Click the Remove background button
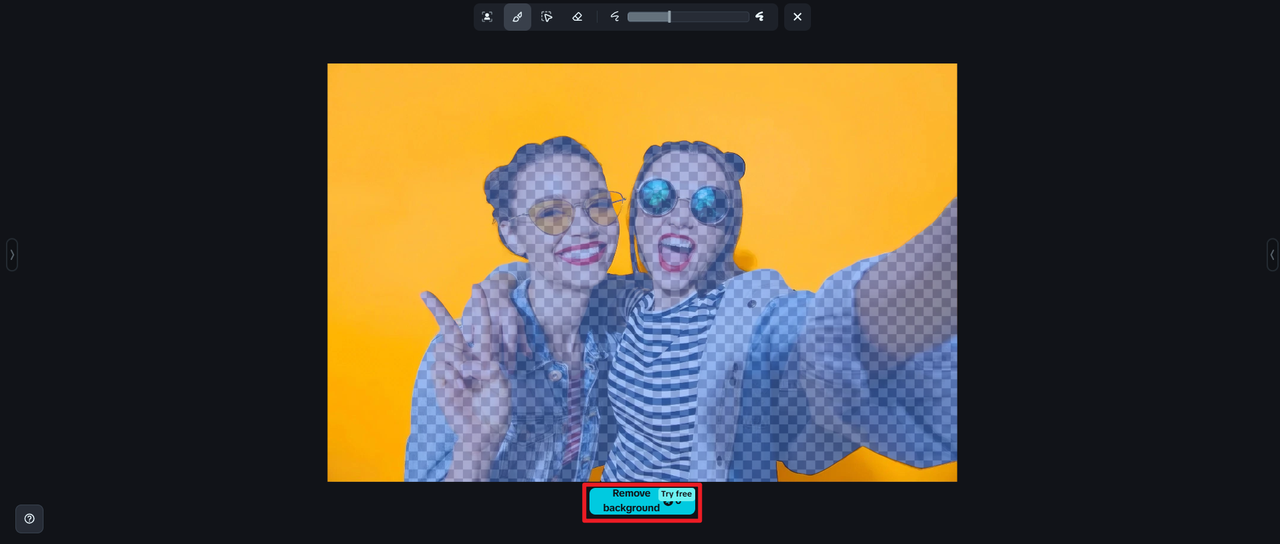 point(642,502)
